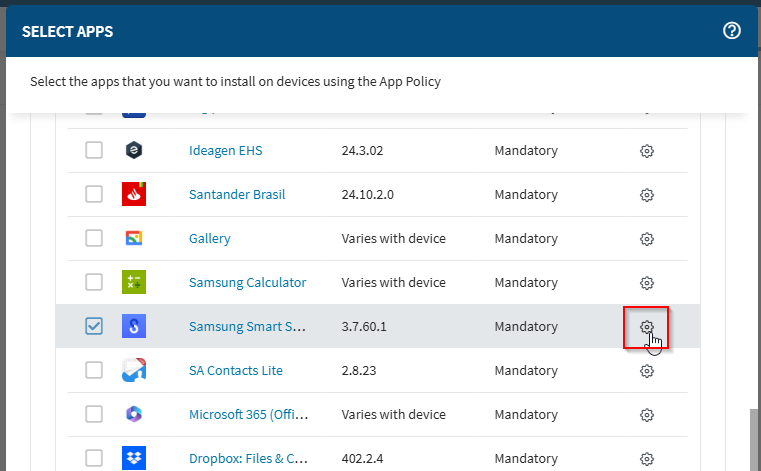Click version 3.7.60.1 text
Screen dimensions: 761x471
click(364, 326)
